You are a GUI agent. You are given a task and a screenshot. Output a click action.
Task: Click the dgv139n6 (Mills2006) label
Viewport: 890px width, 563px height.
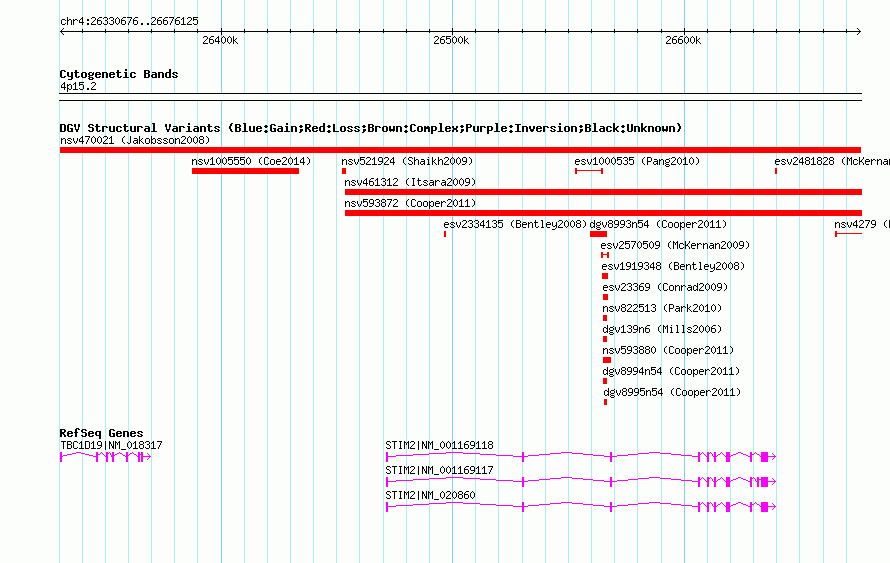point(662,329)
